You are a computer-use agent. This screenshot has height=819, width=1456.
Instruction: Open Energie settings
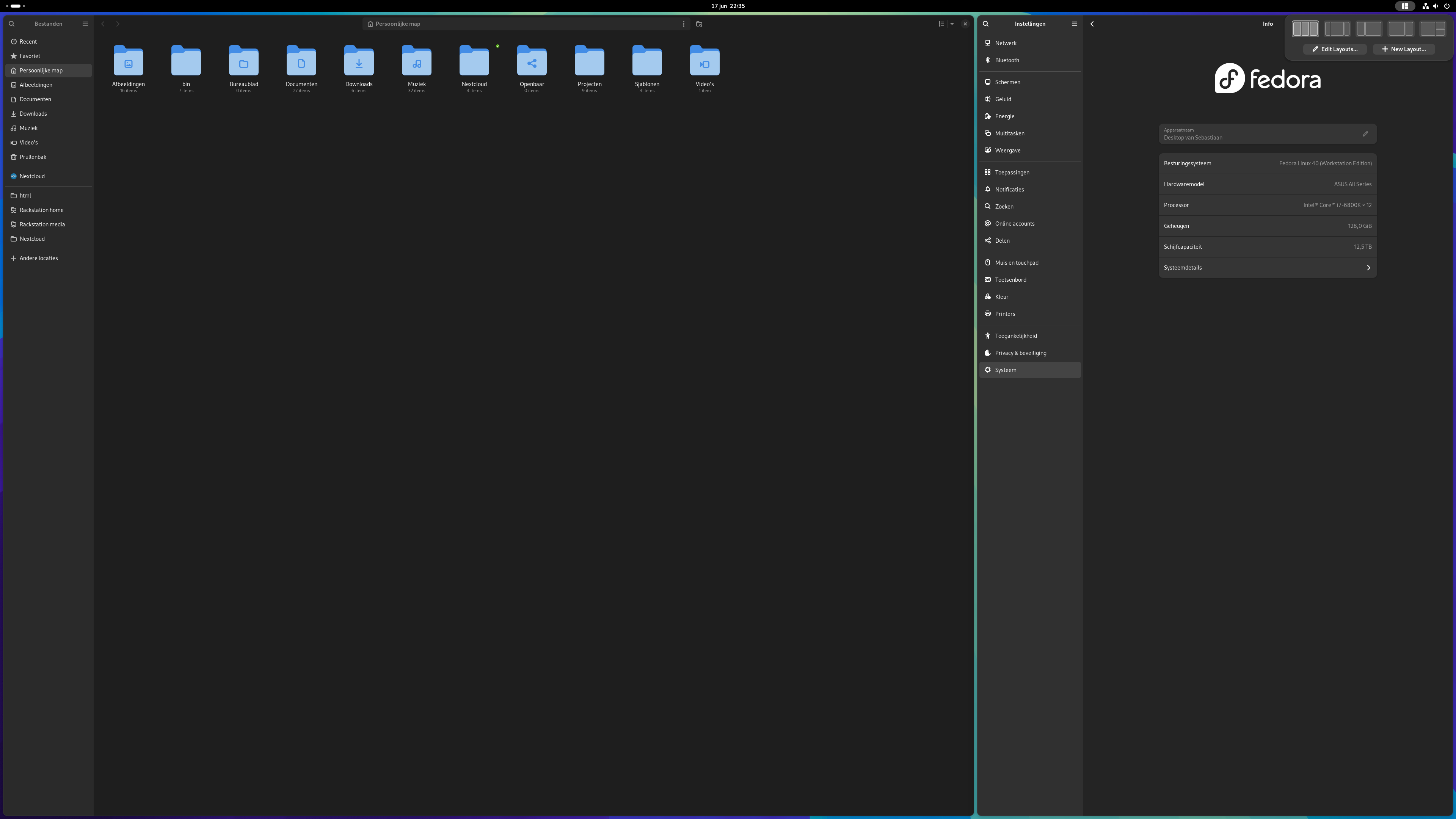[1030, 116]
